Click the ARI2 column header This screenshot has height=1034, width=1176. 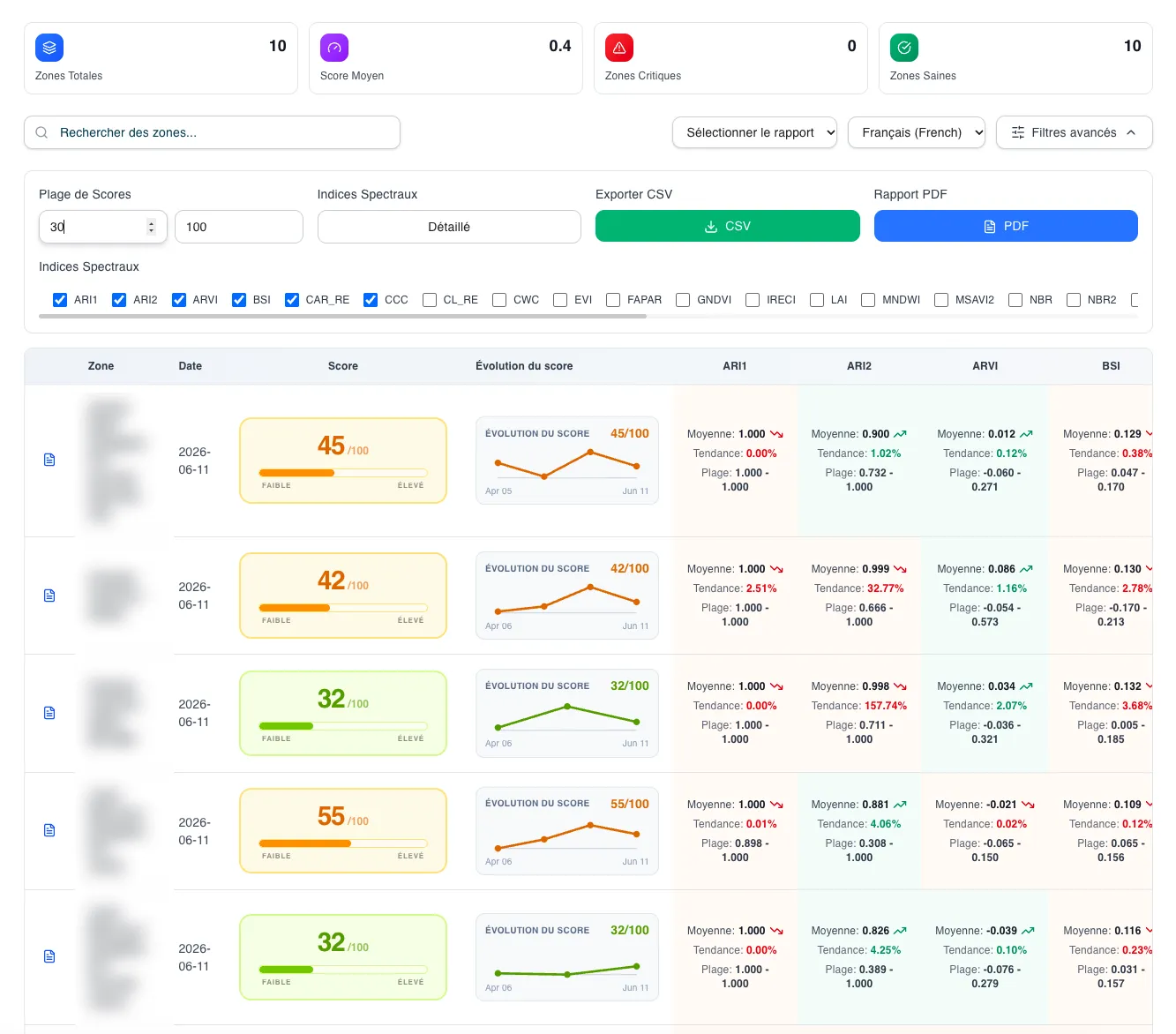859,366
